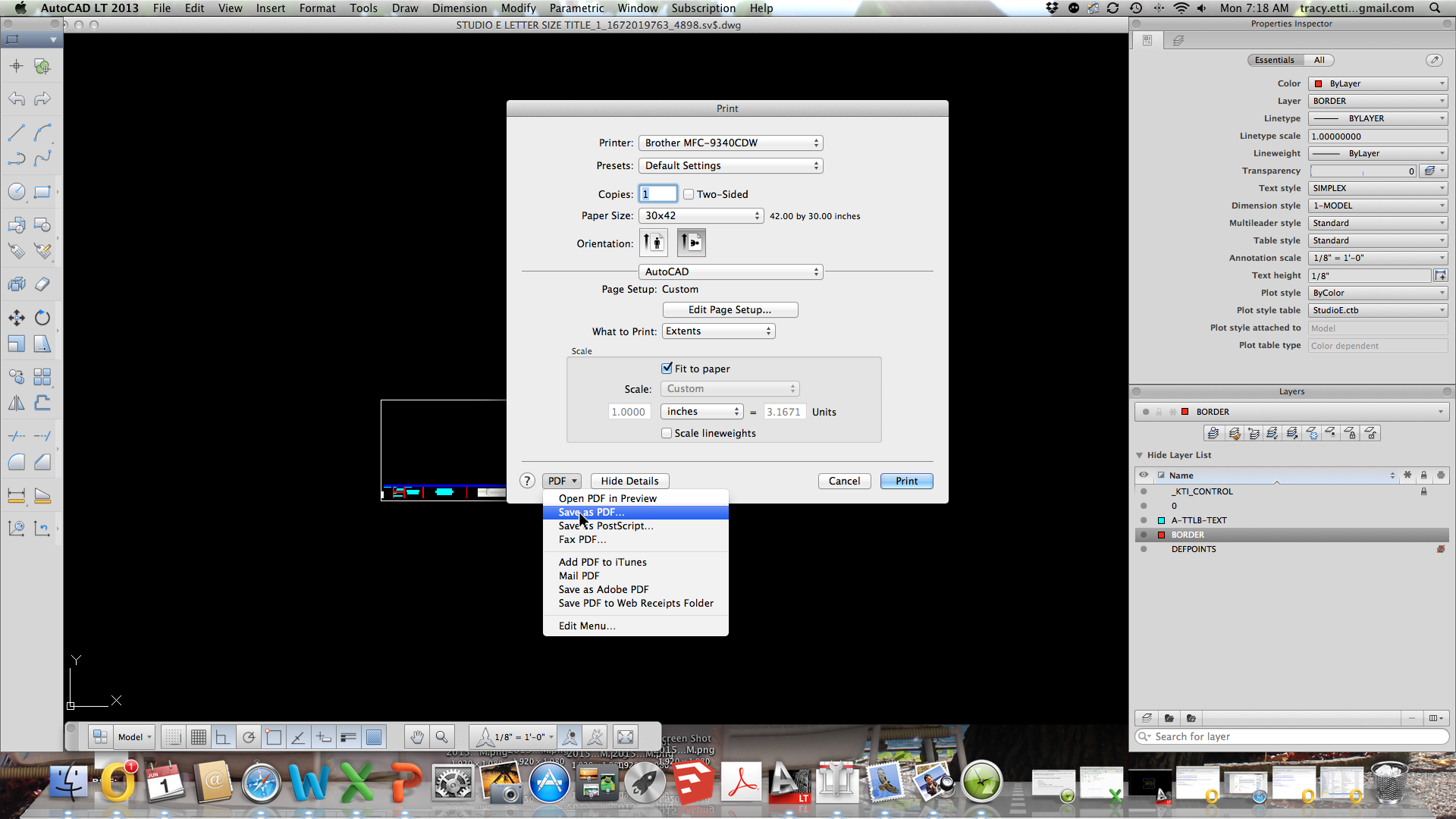
Task: Enable the Two-Sided checkbox
Action: (x=689, y=194)
